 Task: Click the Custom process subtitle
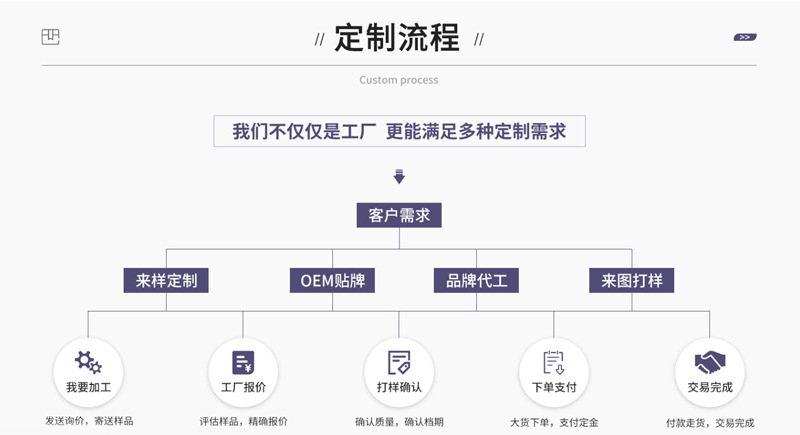click(398, 80)
